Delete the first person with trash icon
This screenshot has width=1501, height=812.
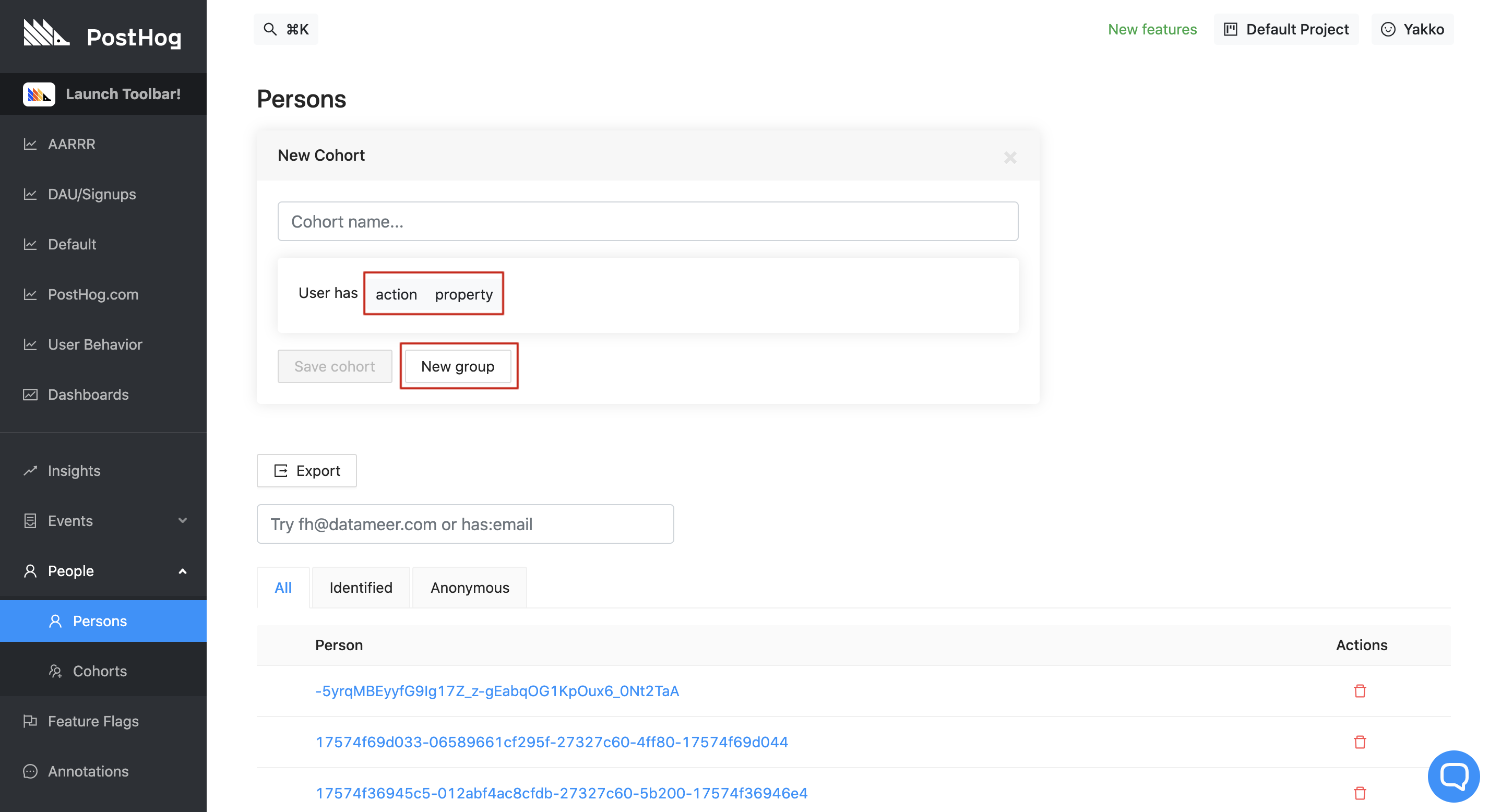click(x=1360, y=691)
